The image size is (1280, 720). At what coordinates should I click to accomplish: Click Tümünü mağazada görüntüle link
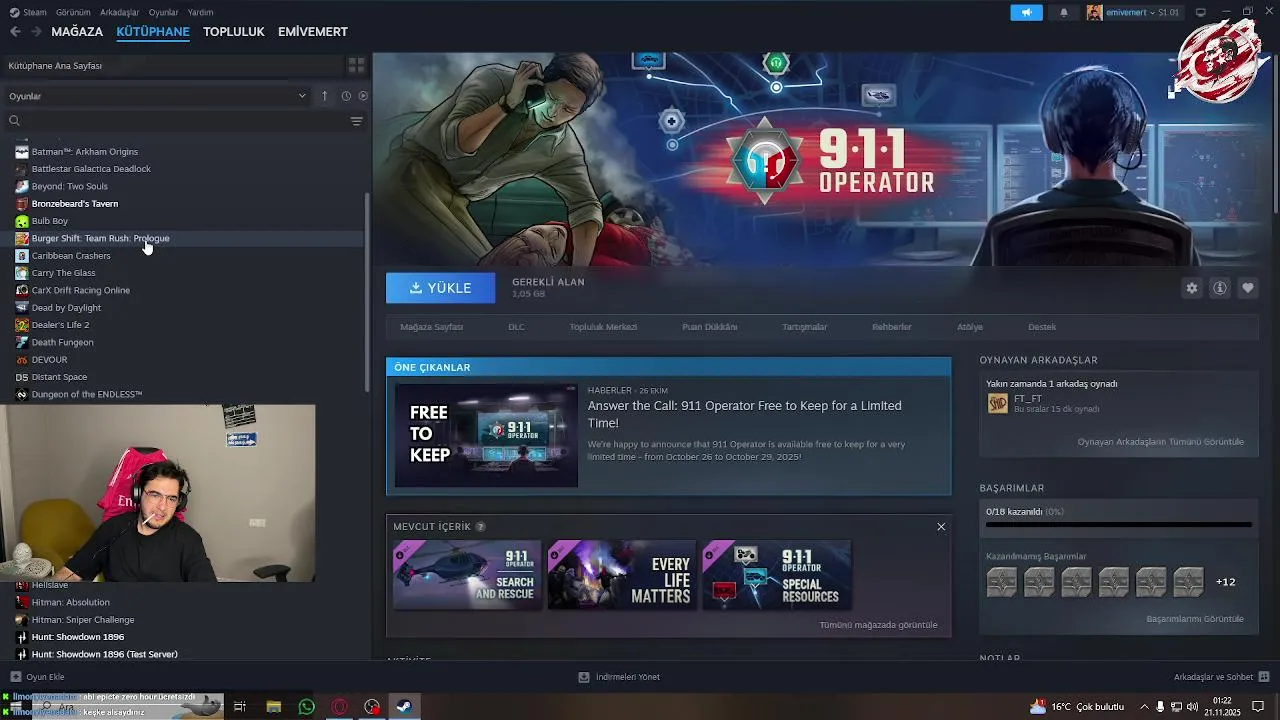click(x=878, y=625)
